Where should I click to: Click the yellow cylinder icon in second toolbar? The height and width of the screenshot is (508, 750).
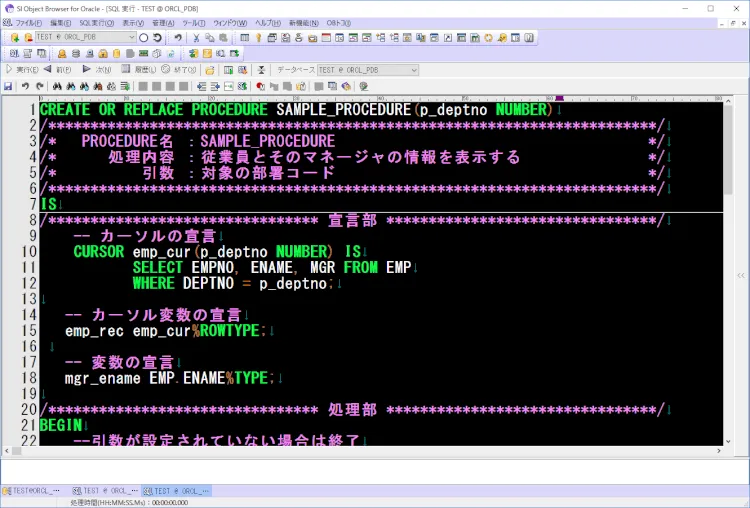coord(116,54)
